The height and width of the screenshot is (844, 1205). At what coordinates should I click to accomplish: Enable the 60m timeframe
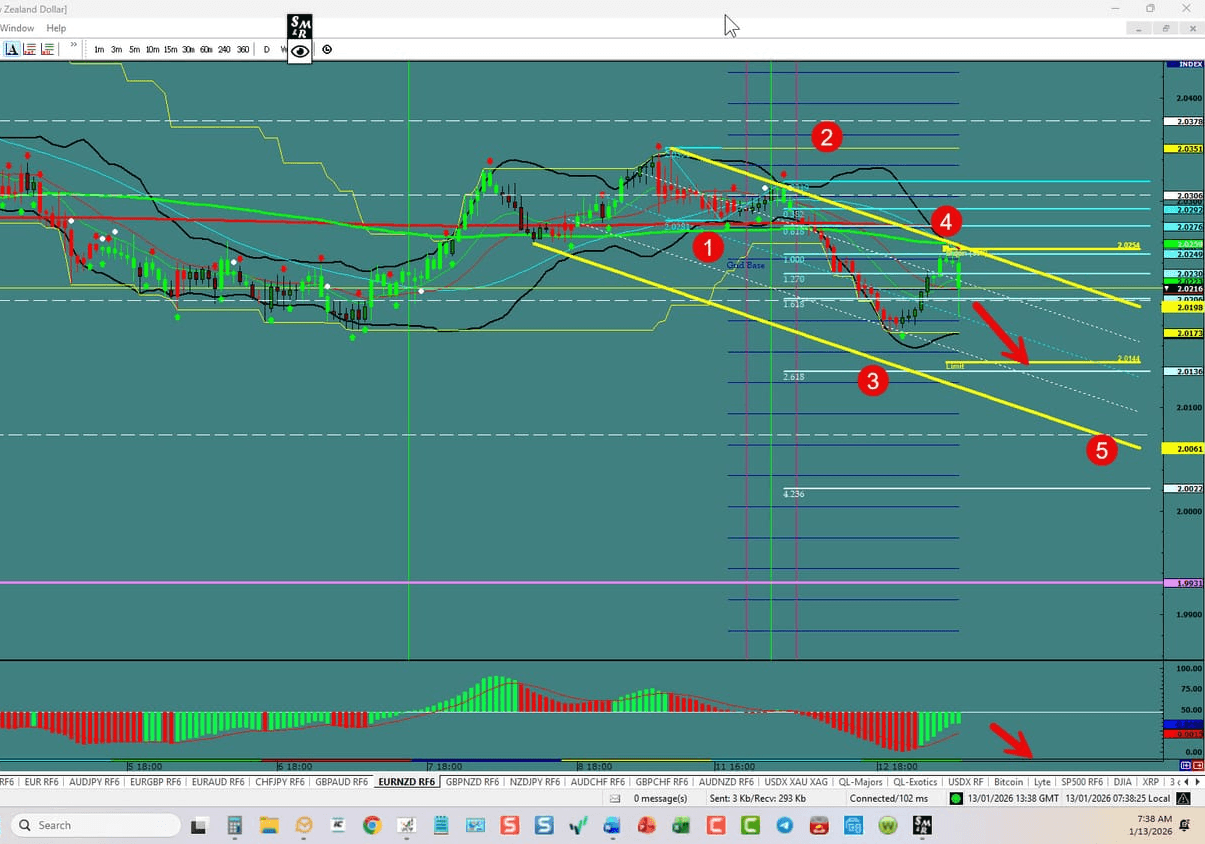pos(206,49)
